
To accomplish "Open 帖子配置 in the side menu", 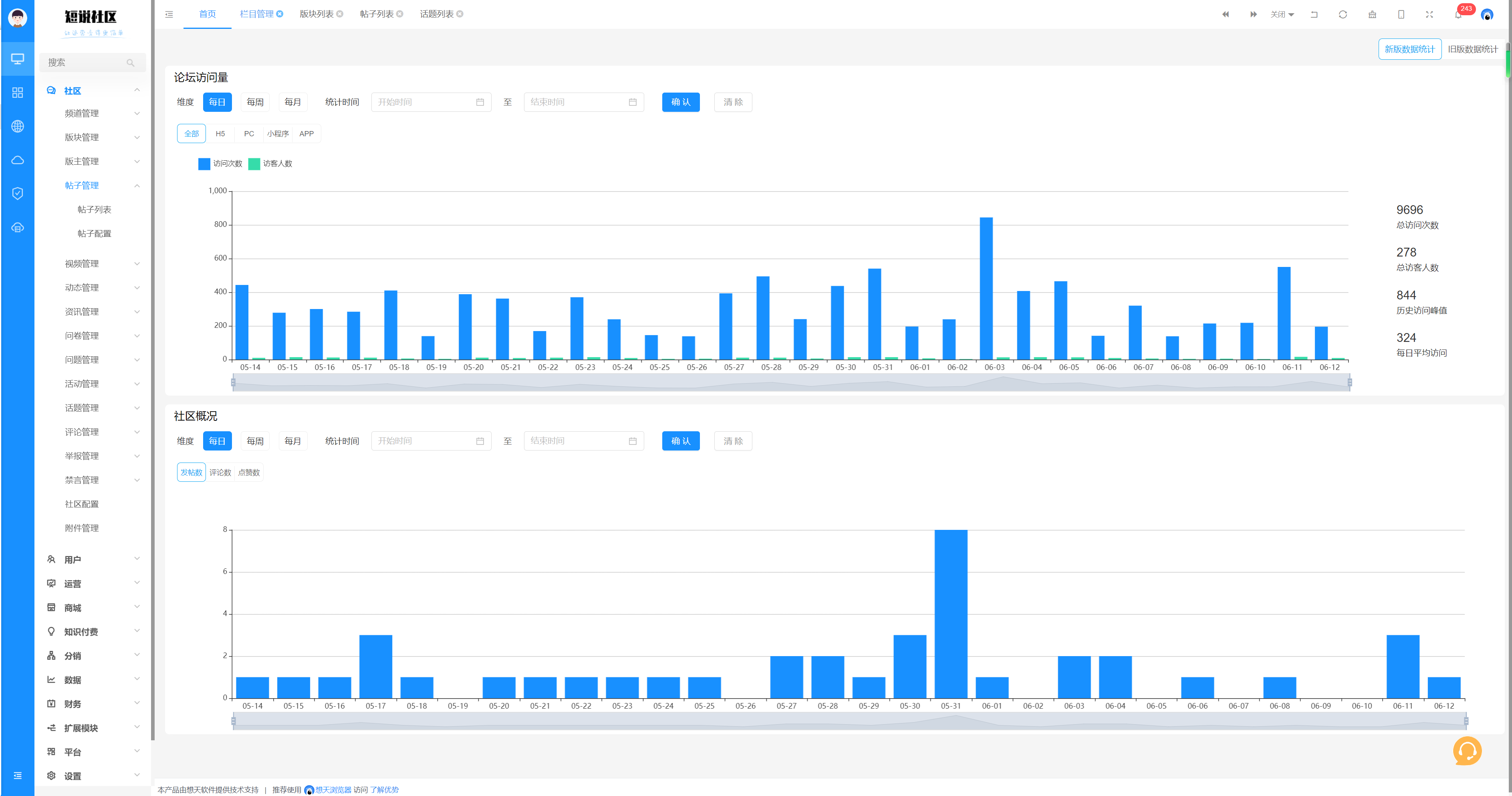I will pyautogui.click(x=94, y=234).
